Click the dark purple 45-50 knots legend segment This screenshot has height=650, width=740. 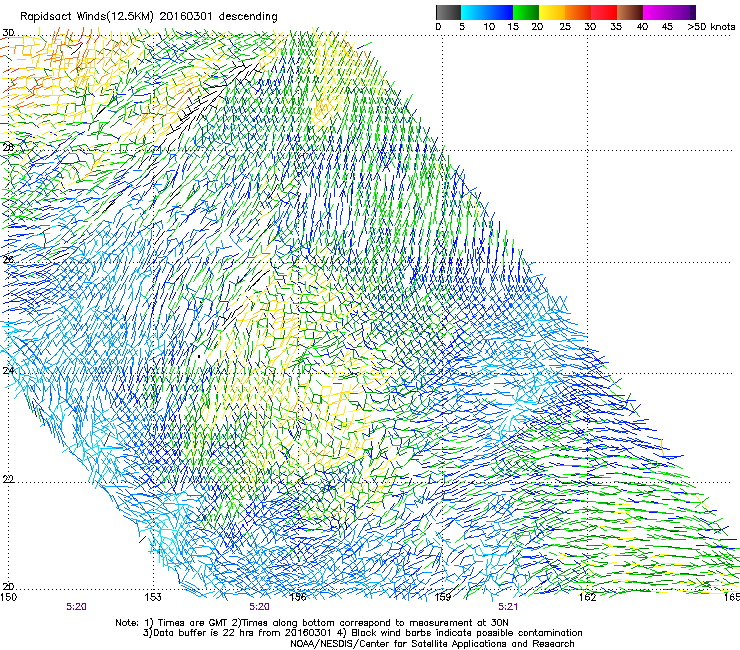(682, 12)
